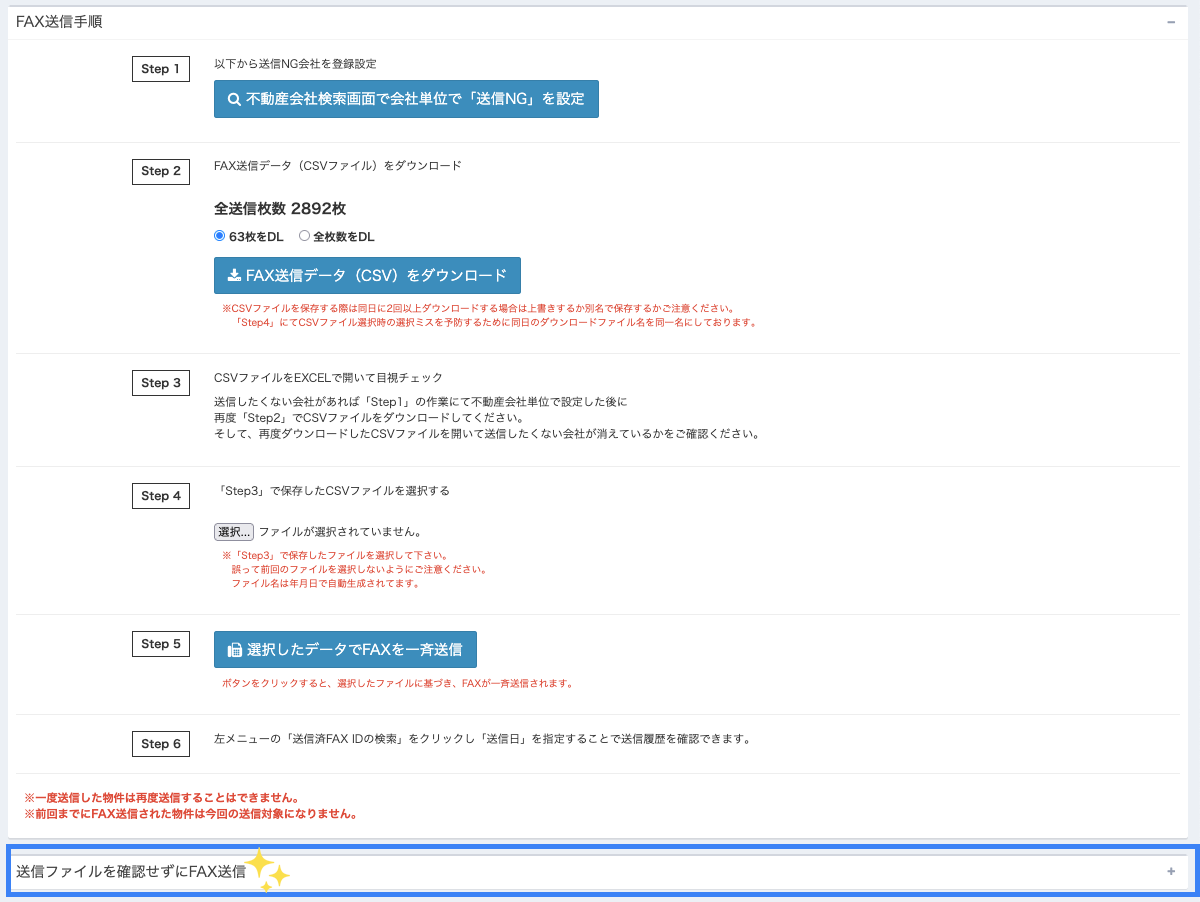Click the Step 3 label box
Viewport: 1200px width, 902px height.
(161, 383)
